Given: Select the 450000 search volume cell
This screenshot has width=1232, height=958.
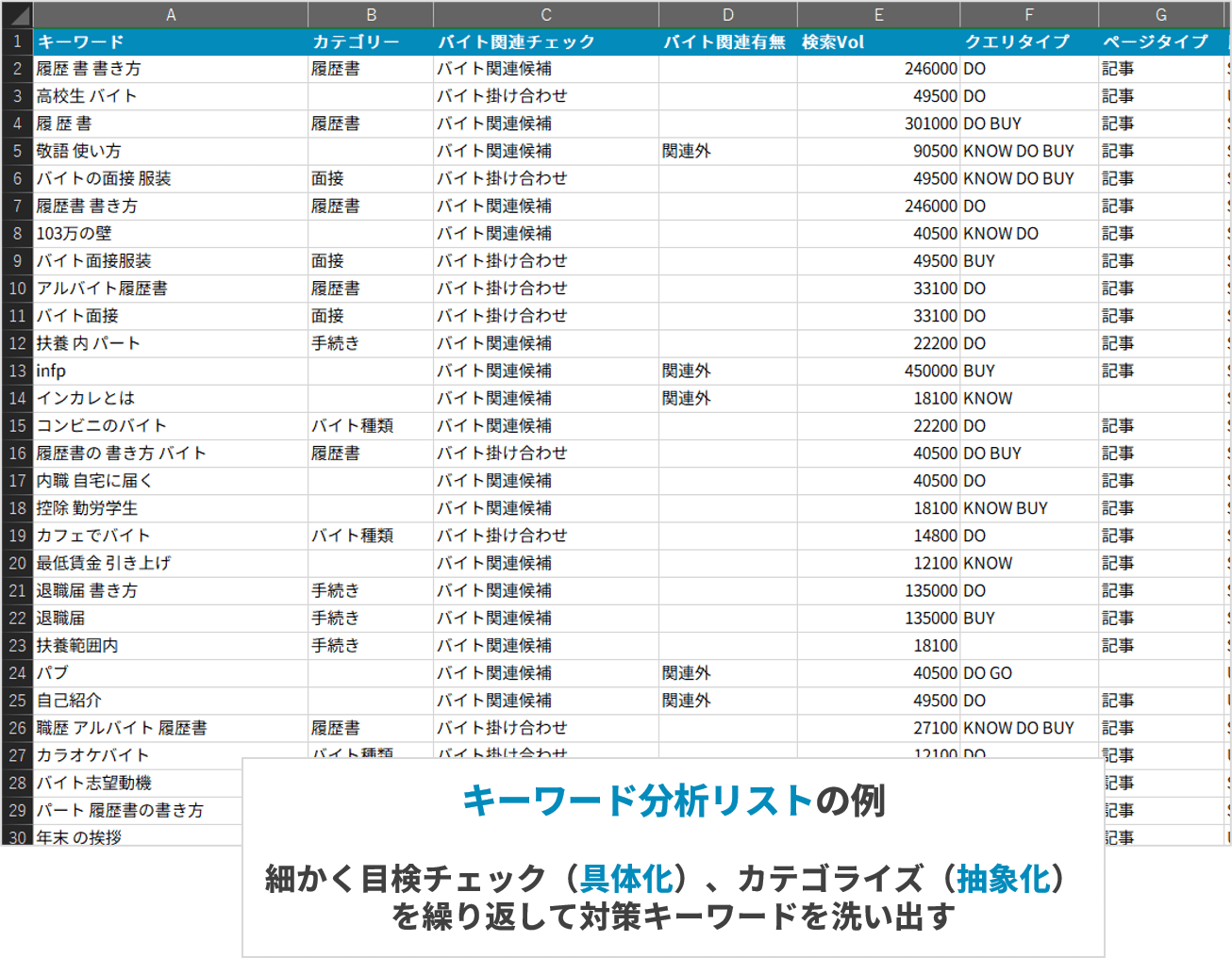Looking at the screenshot, I should tap(879, 371).
